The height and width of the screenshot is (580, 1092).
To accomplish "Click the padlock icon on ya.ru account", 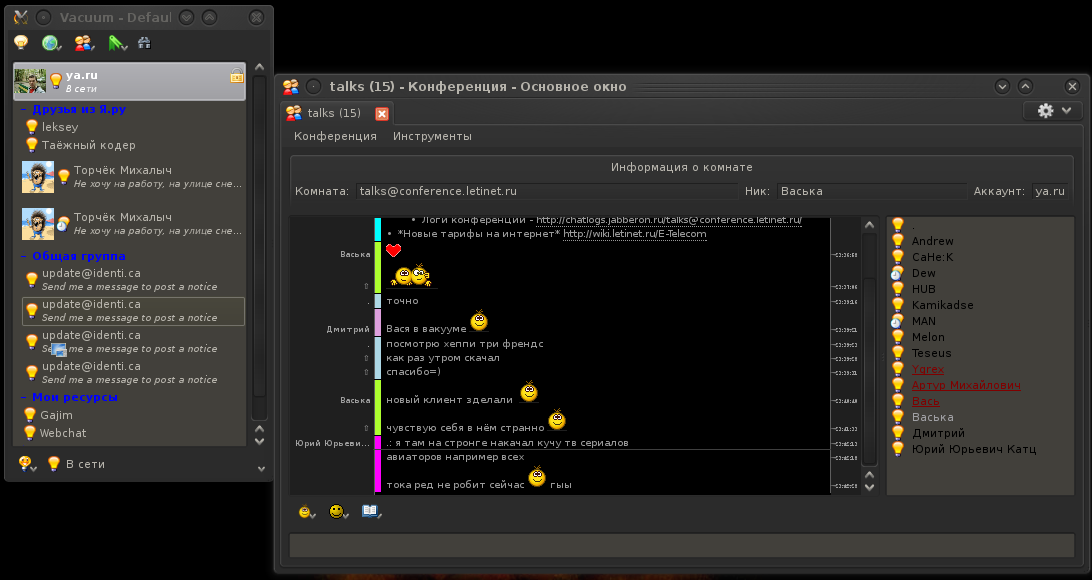I will coord(236,76).
